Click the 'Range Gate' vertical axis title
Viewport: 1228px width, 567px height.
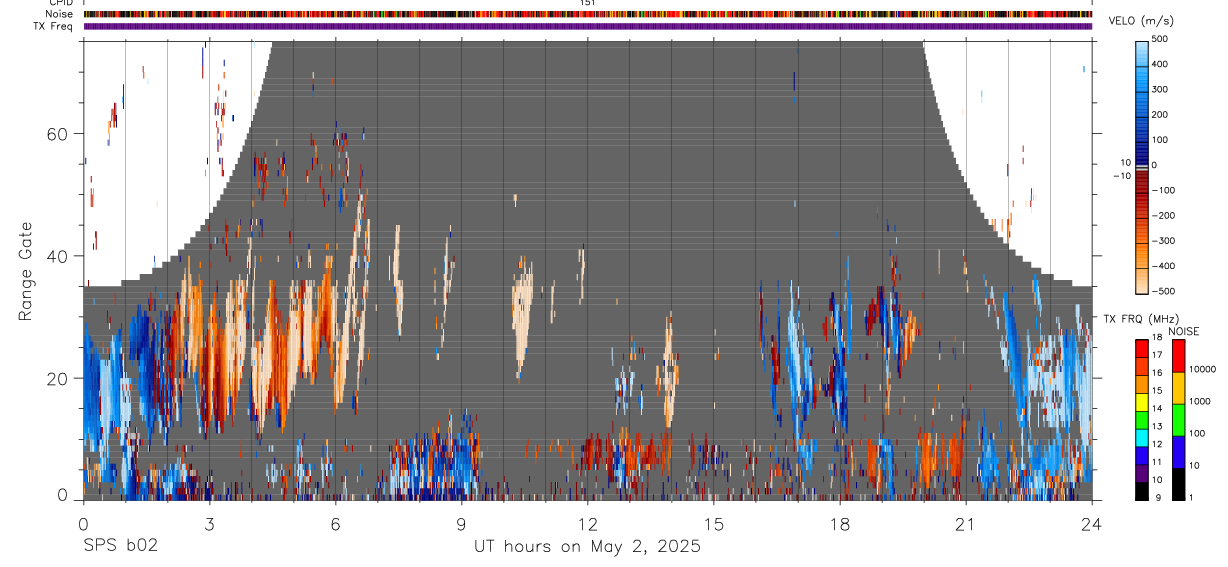[x=25, y=271]
